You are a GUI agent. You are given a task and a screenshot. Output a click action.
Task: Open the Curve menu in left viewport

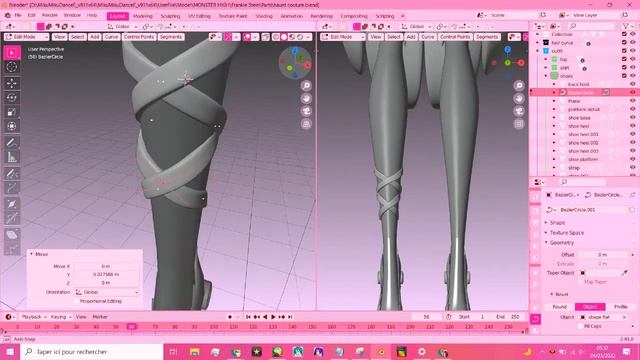(111, 37)
